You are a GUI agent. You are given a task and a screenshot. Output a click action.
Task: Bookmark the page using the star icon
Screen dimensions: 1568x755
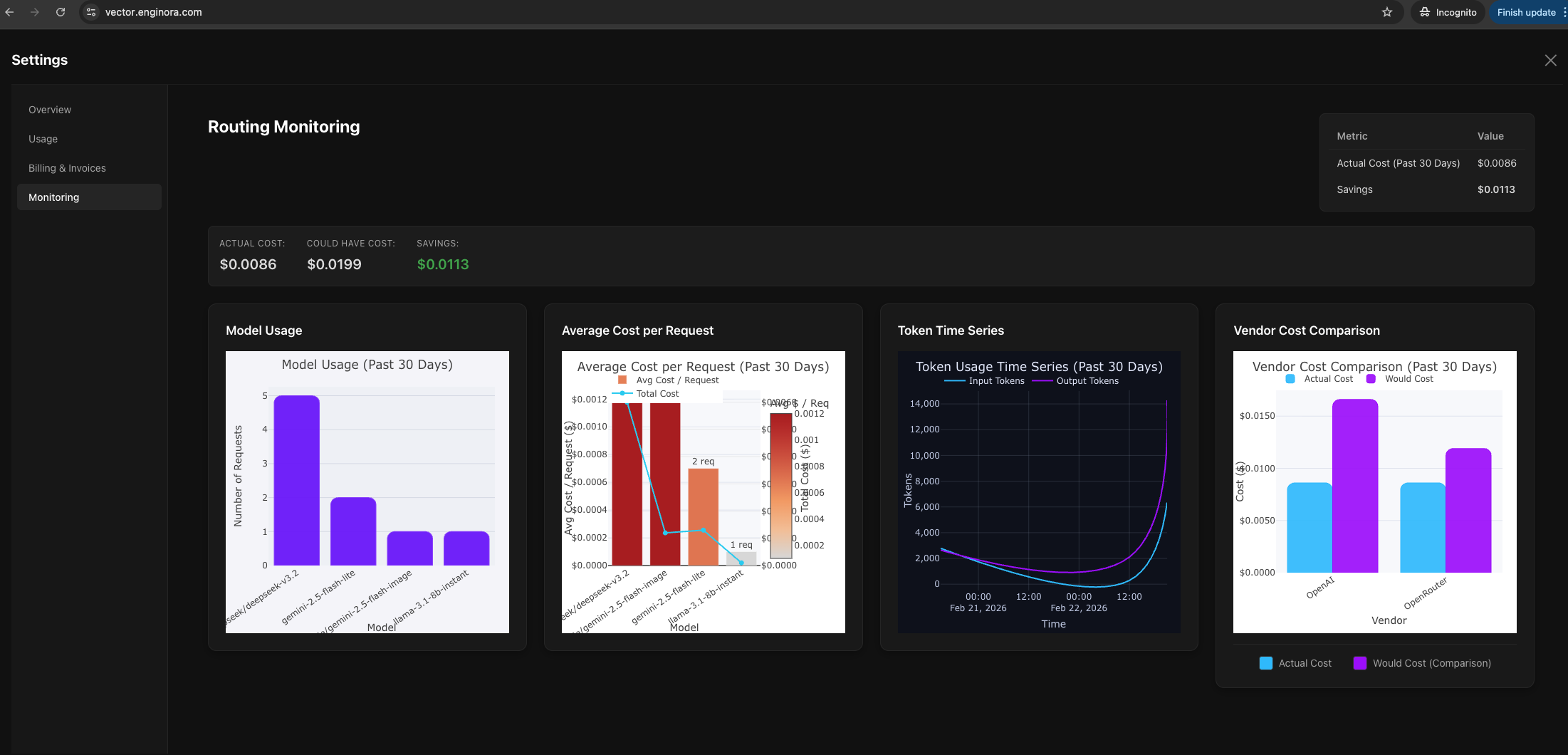pyautogui.click(x=1386, y=12)
